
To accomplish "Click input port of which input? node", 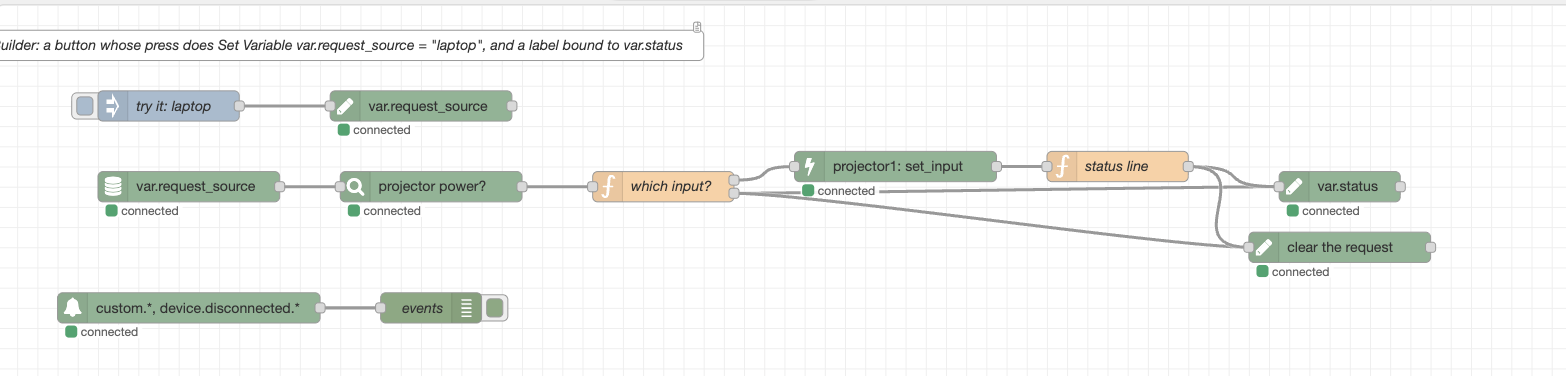I will (x=592, y=187).
